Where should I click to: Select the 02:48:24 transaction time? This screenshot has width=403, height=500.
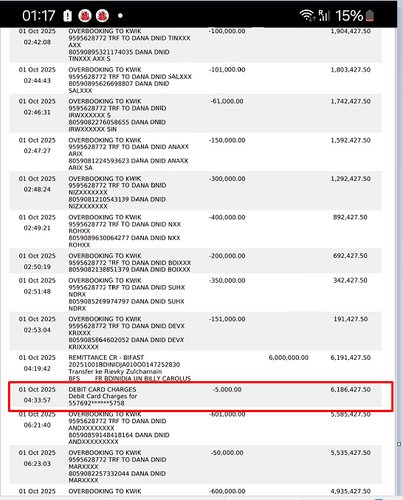coord(37,189)
